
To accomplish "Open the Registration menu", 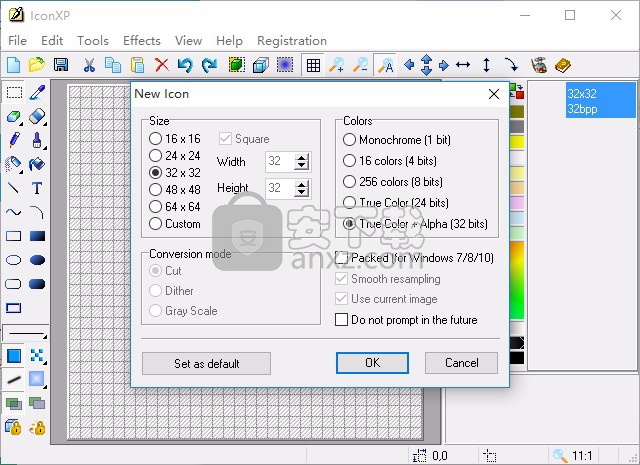I will [292, 40].
